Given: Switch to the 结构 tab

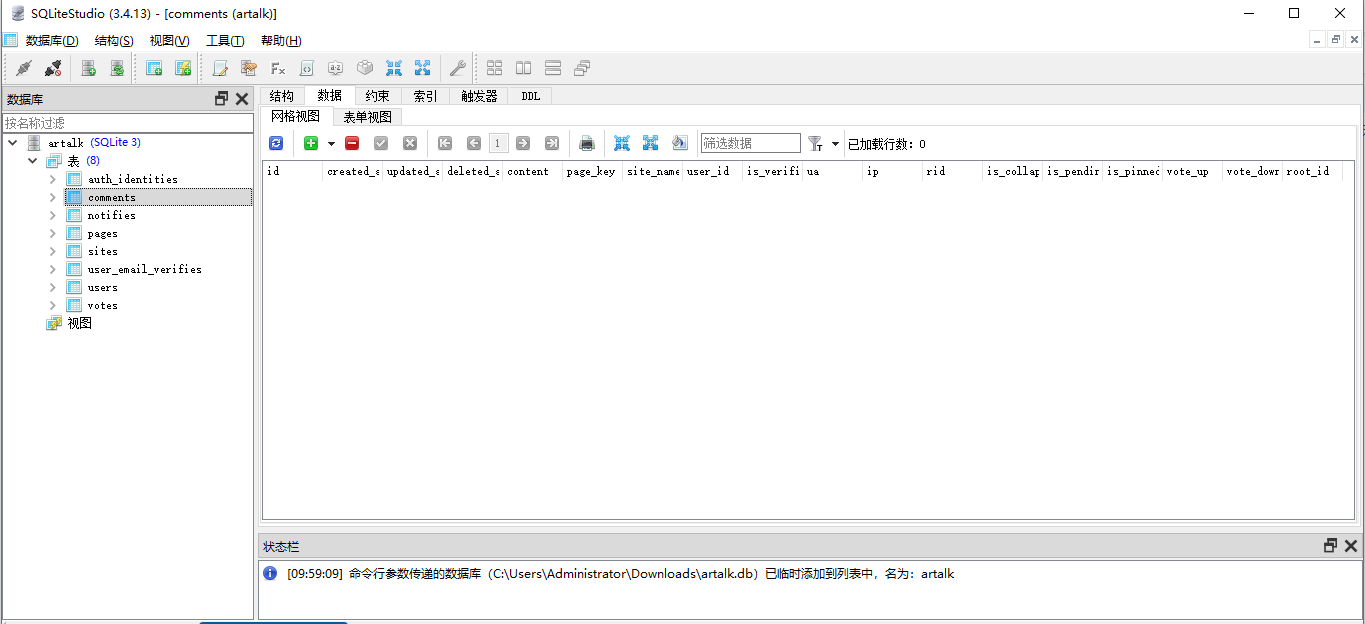Looking at the screenshot, I should tap(282, 96).
